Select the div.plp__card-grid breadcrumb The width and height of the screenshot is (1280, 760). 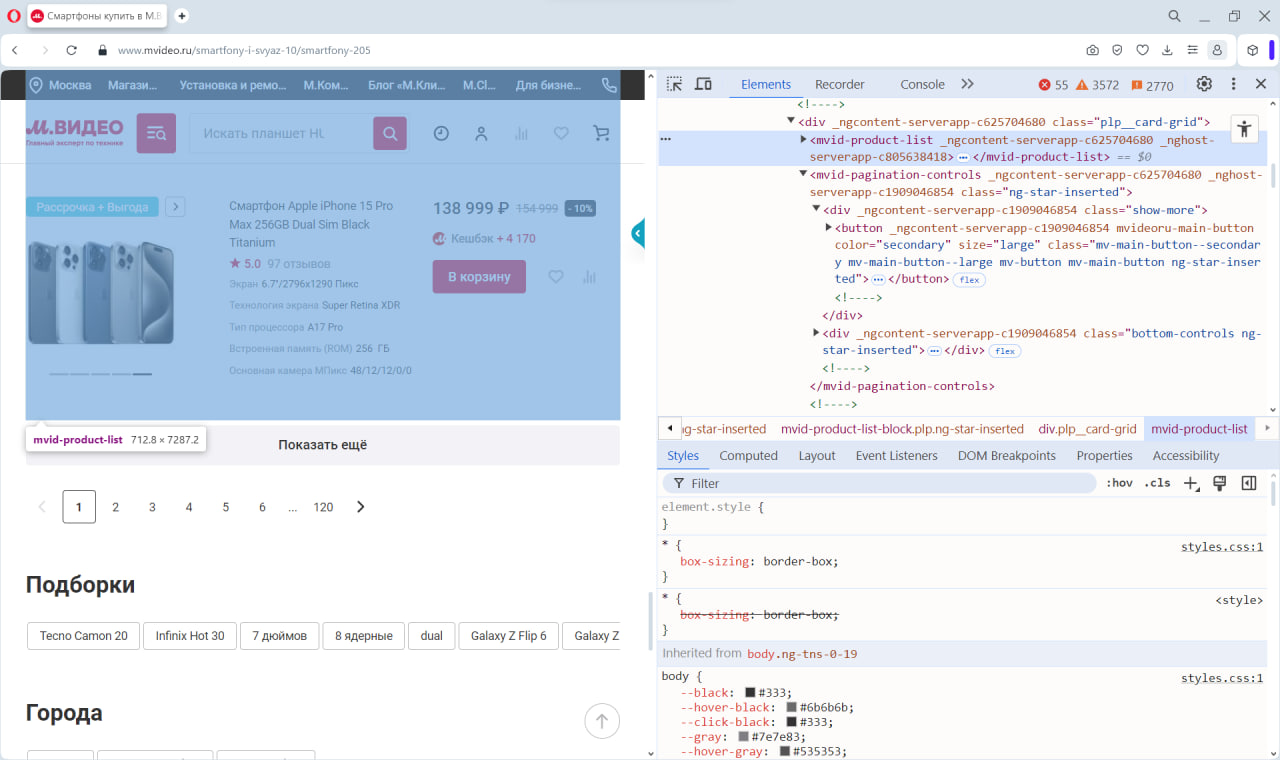pos(1087,429)
